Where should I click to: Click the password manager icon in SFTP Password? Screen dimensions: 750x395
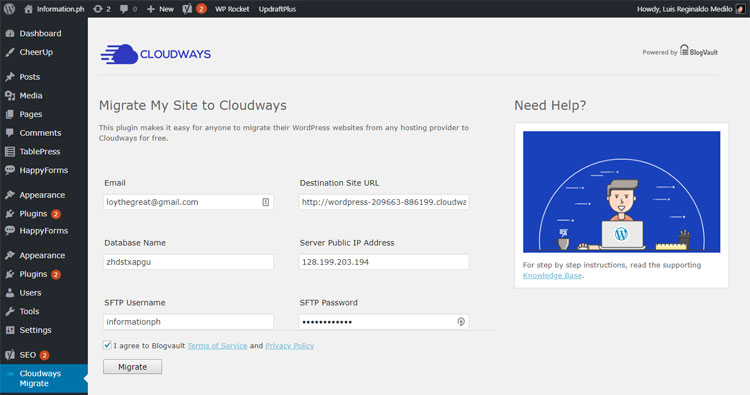click(x=461, y=321)
